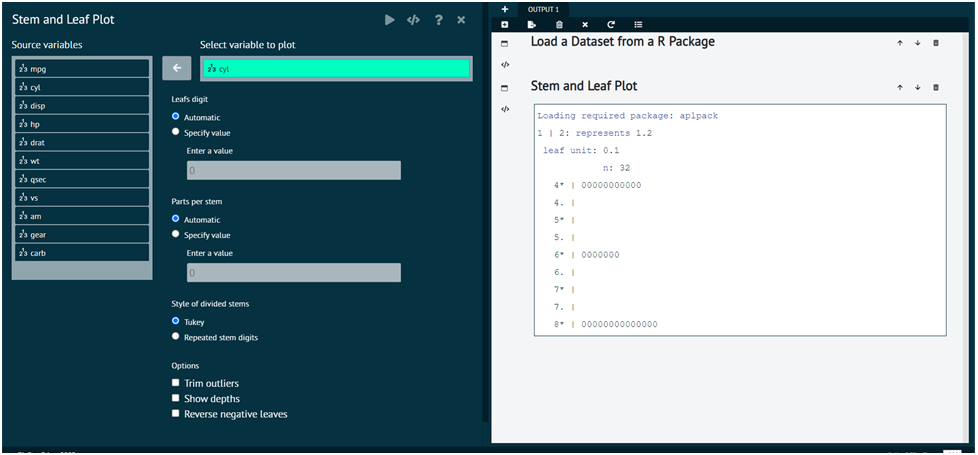Move the Stem and Leaf Plot output up
Image resolution: width=978 pixels, height=455 pixels.
[x=900, y=87]
